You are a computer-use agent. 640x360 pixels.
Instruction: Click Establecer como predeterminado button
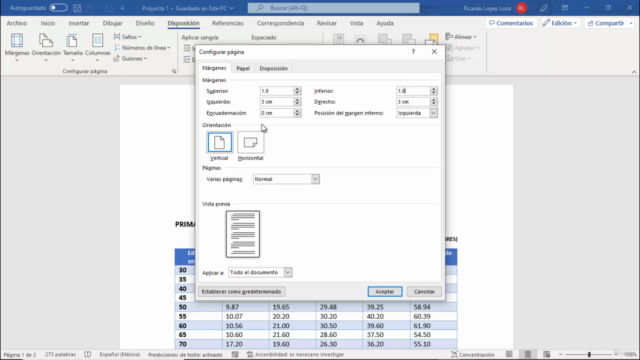pos(241,291)
